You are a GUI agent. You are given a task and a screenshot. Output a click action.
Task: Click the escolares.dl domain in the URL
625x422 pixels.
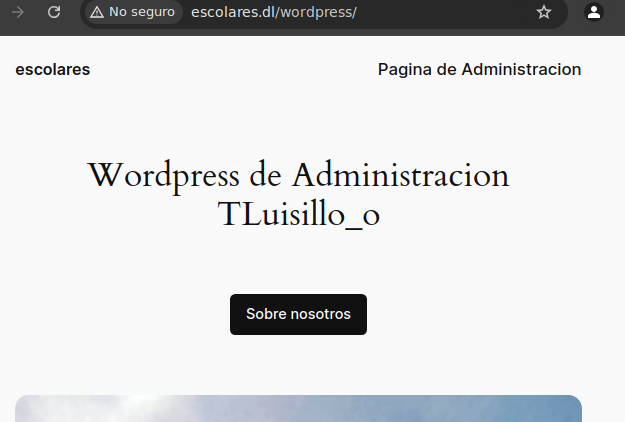230,12
